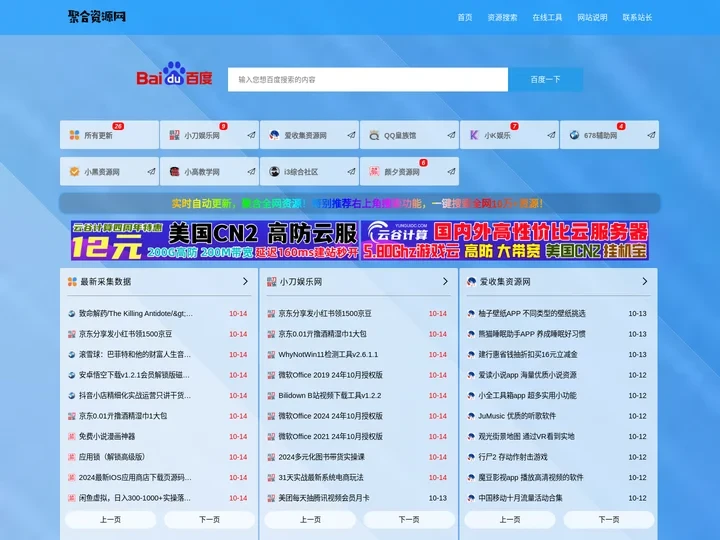Select the 颜夕资源网 source tab
Viewport: 720px width, 540px height.
[x=410, y=171]
